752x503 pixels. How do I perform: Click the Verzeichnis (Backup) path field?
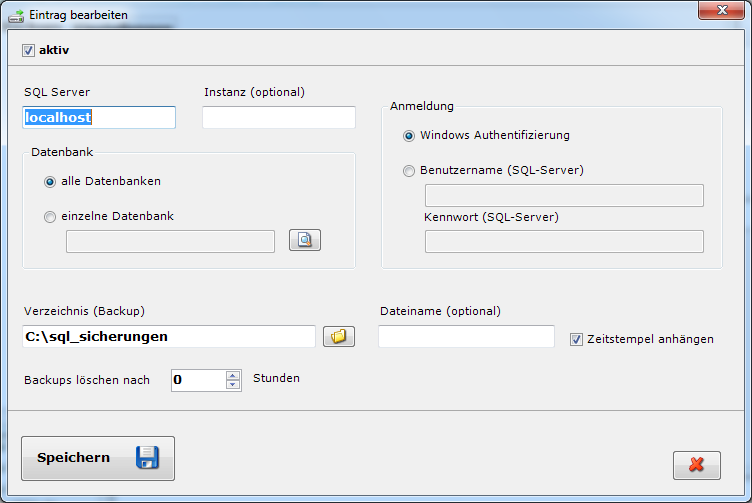pos(169,337)
